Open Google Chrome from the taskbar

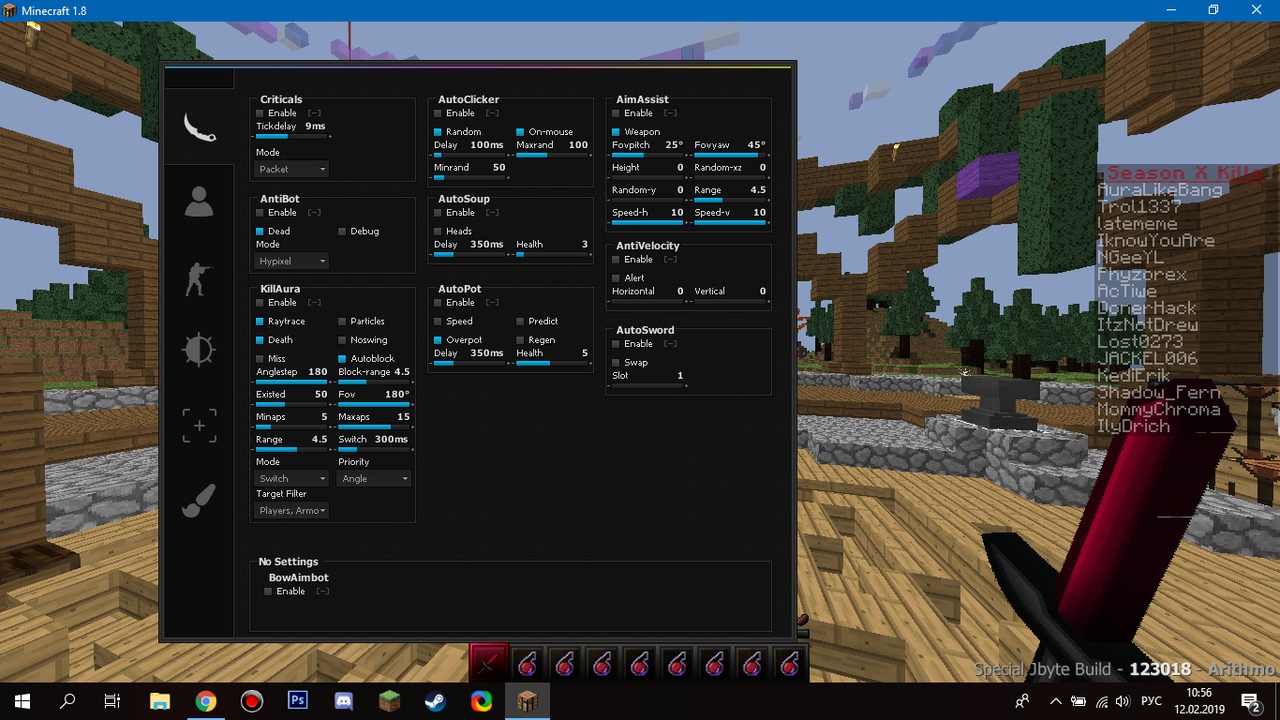point(205,701)
